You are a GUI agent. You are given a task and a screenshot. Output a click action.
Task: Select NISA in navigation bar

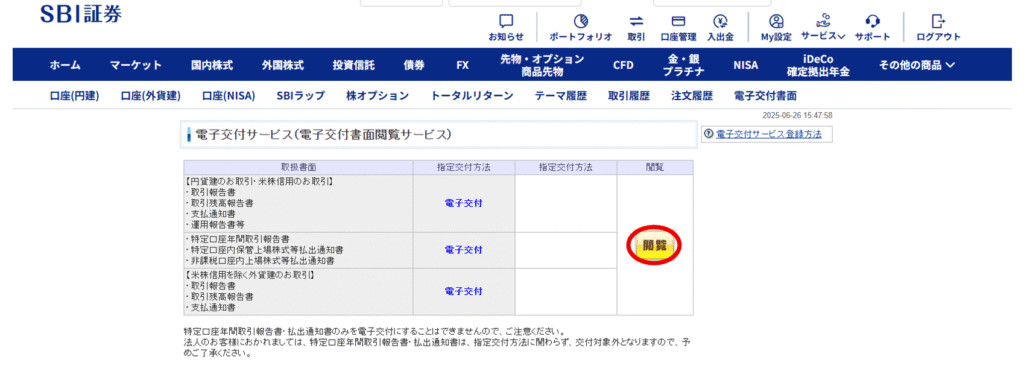[746, 65]
